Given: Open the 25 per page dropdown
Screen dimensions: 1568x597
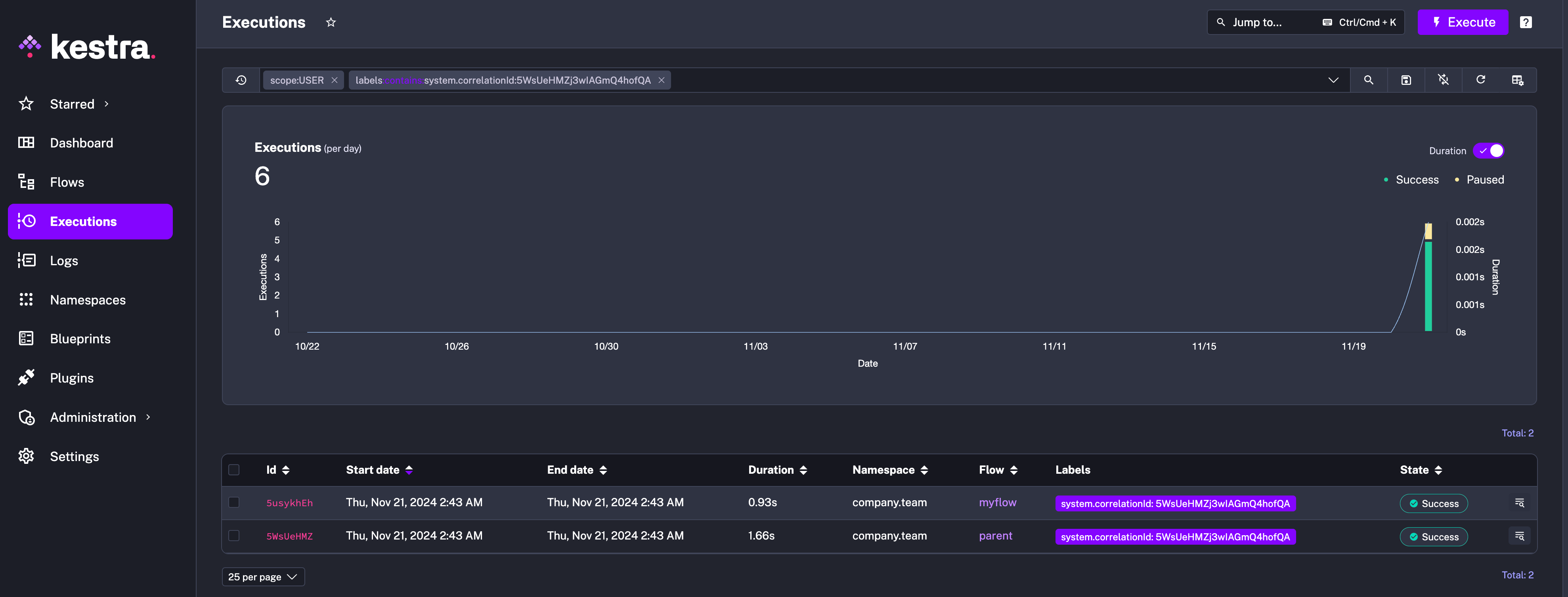Looking at the screenshot, I should click(263, 576).
